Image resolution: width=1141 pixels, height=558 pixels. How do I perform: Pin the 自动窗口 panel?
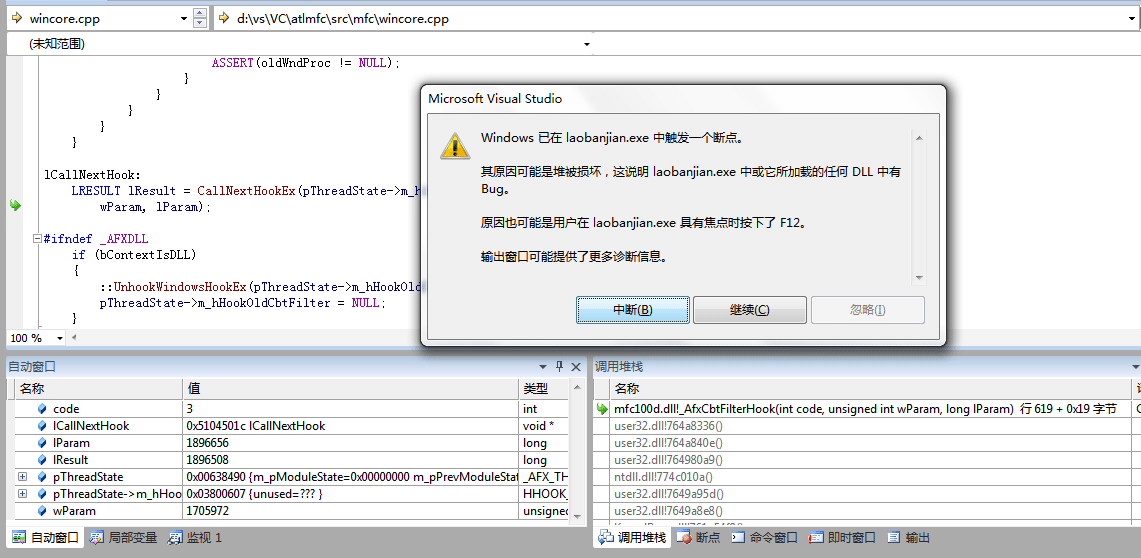point(559,367)
